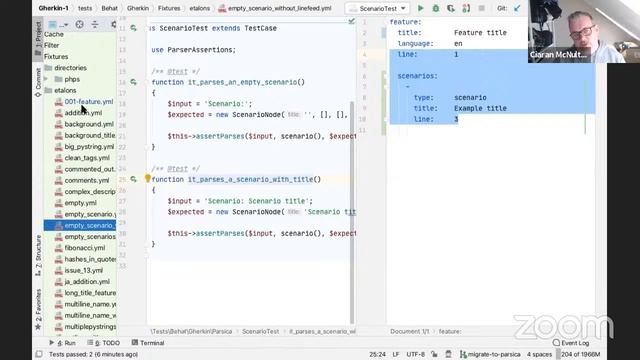Open the Run tool window
The width and height of the screenshot is (640, 360).
click(62, 343)
